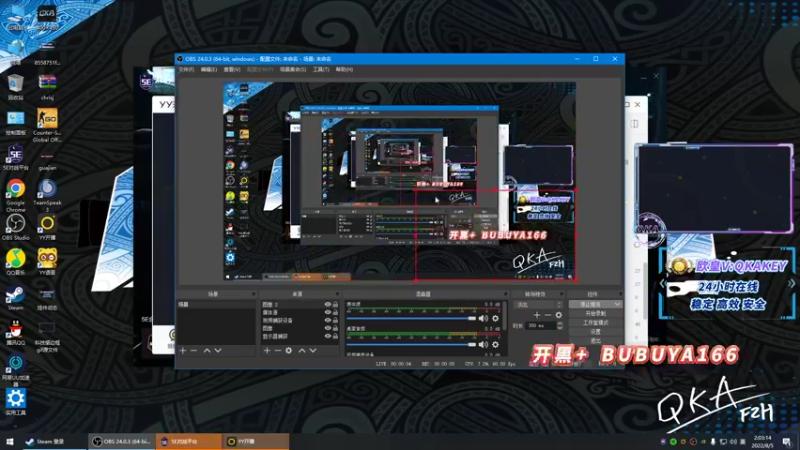The width and height of the screenshot is (800, 450).
Task: Toggle visibility eye for 显示器捕获 source
Action: point(328,336)
